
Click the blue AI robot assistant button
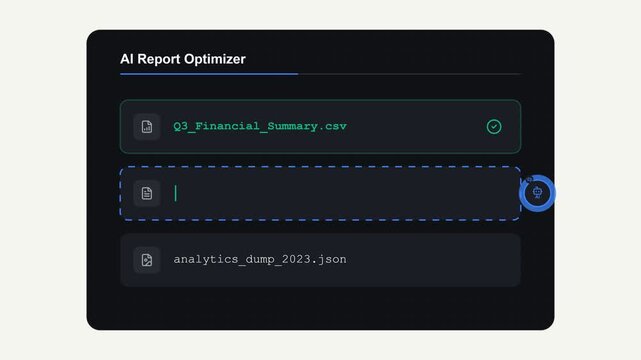[x=537, y=193]
